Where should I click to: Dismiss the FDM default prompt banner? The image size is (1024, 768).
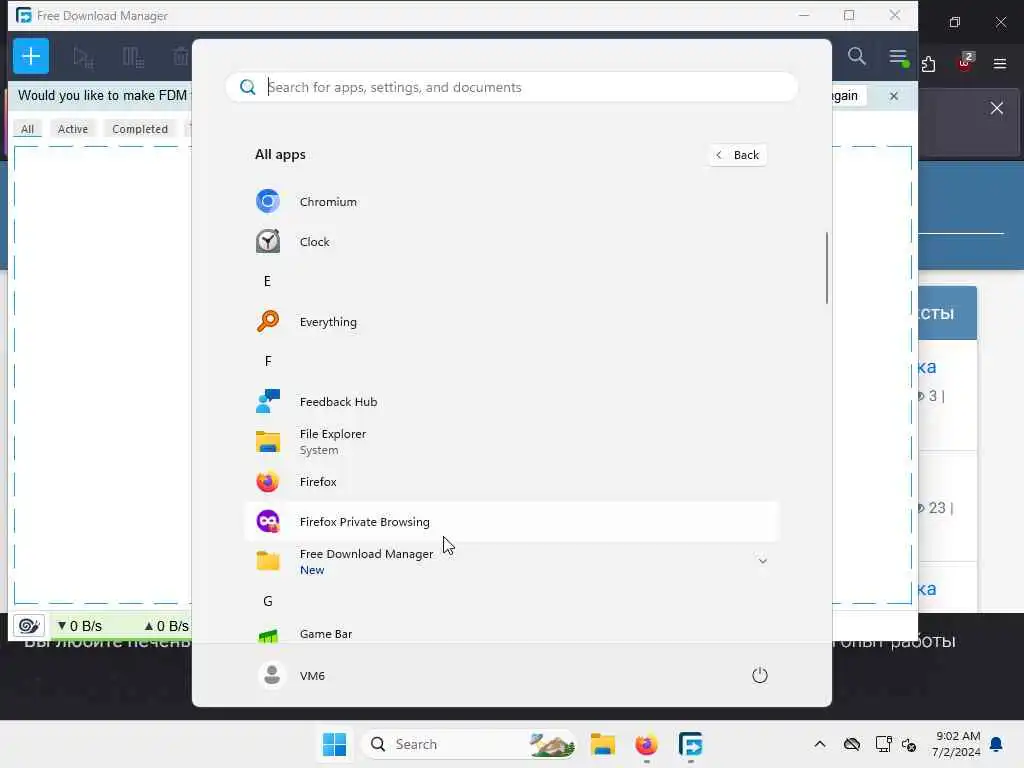(894, 96)
